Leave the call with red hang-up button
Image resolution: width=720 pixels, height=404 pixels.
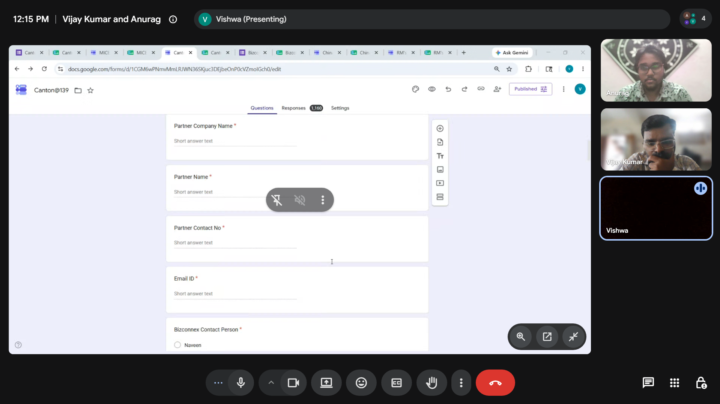495,383
